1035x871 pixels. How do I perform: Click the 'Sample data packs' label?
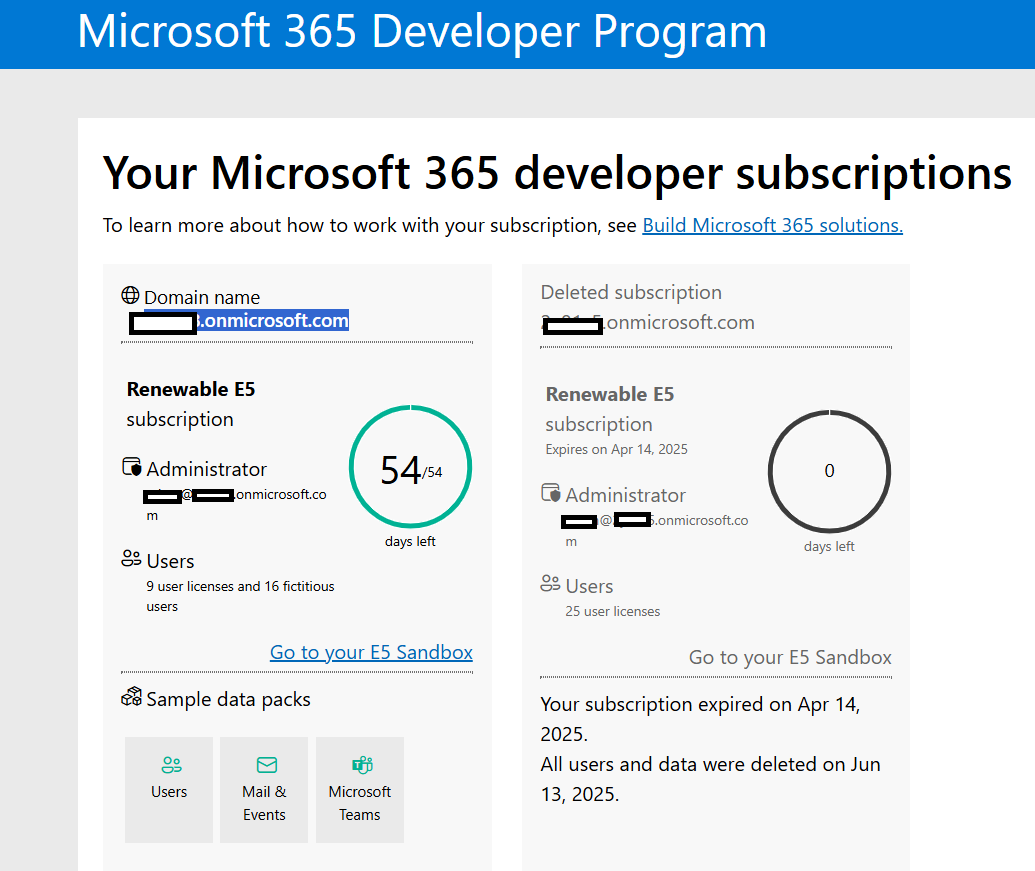point(228,699)
